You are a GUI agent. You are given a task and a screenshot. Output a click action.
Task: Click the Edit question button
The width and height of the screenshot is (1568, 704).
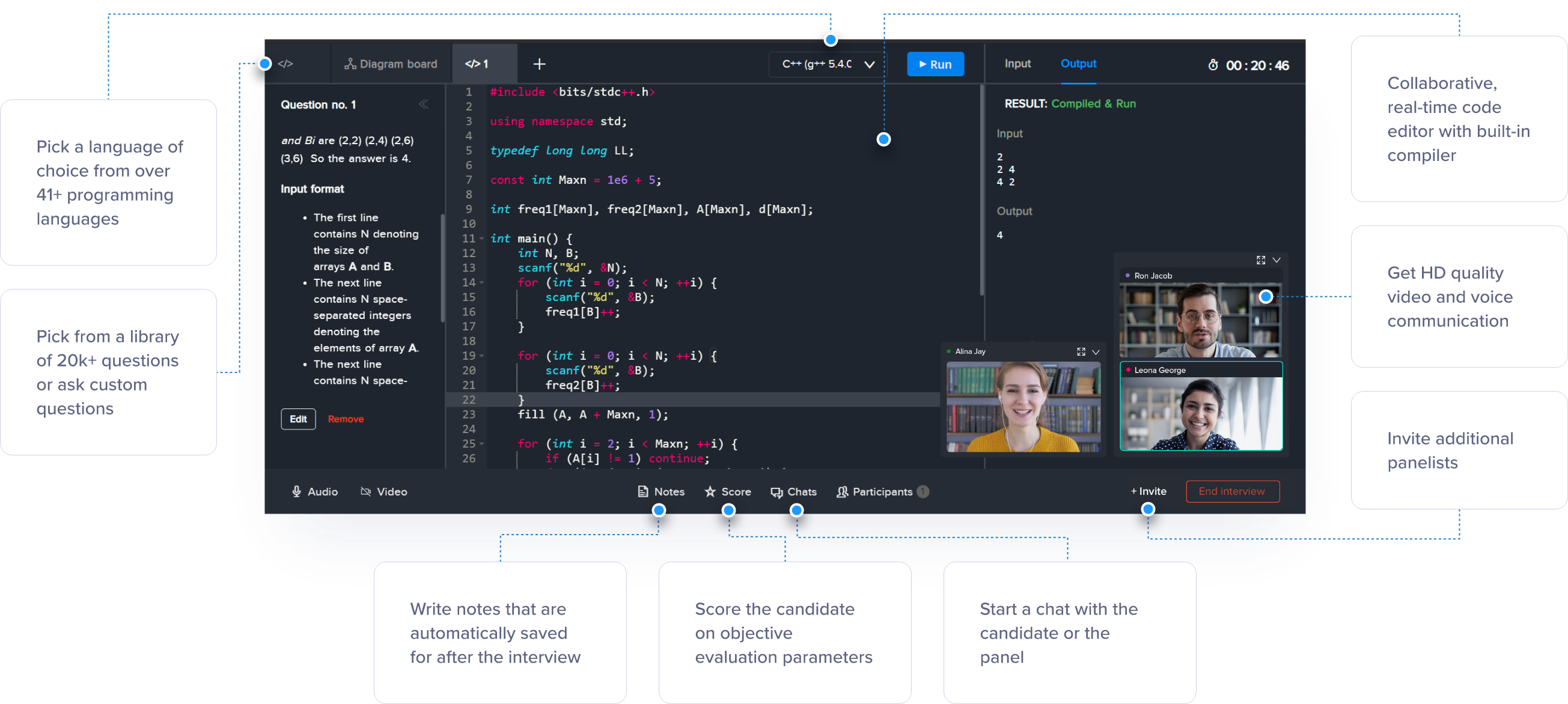(297, 419)
